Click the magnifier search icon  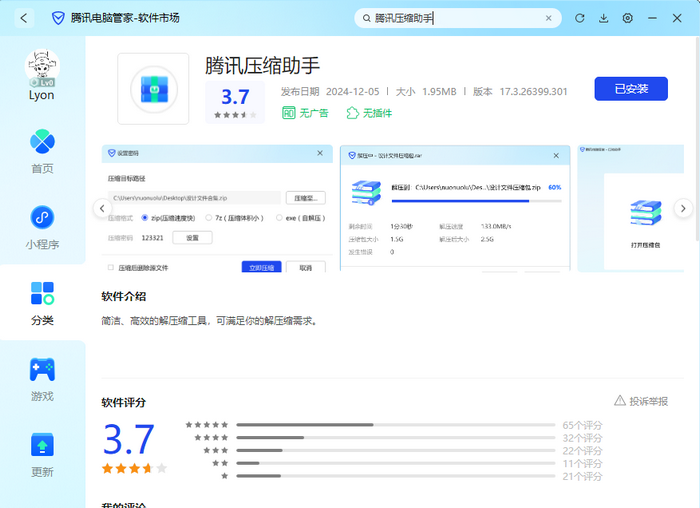pyautogui.click(x=367, y=18)
